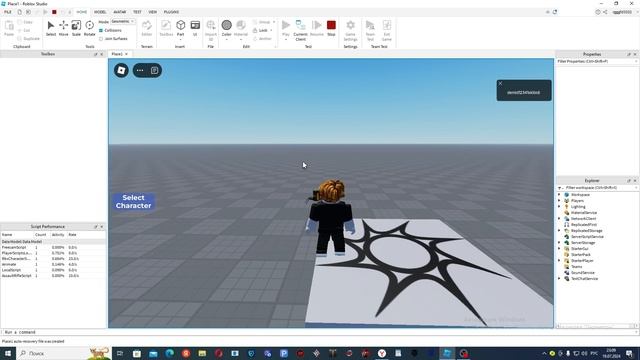Open the Windows Start menu
Image resolution: width=640 pixels, height=360 pixels.
(8, 353)
